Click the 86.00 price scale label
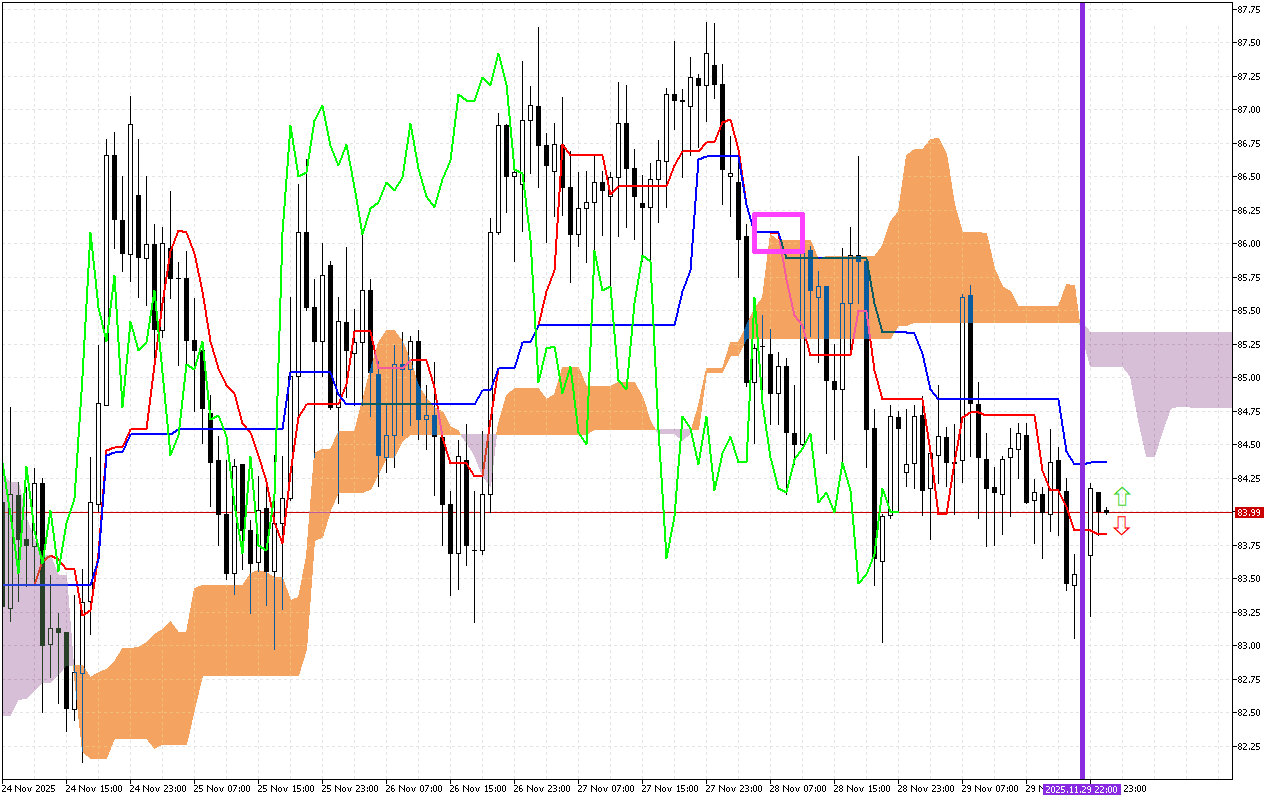 point(1249,244)
